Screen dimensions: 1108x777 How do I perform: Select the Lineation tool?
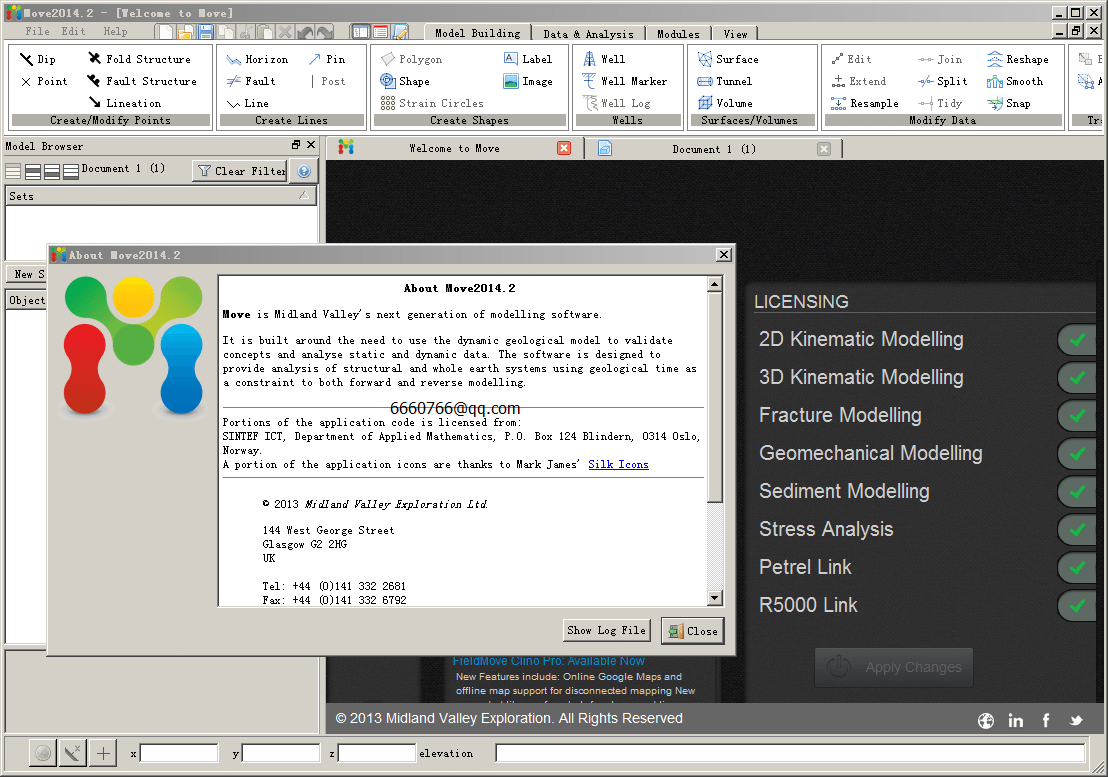(124, 103)
